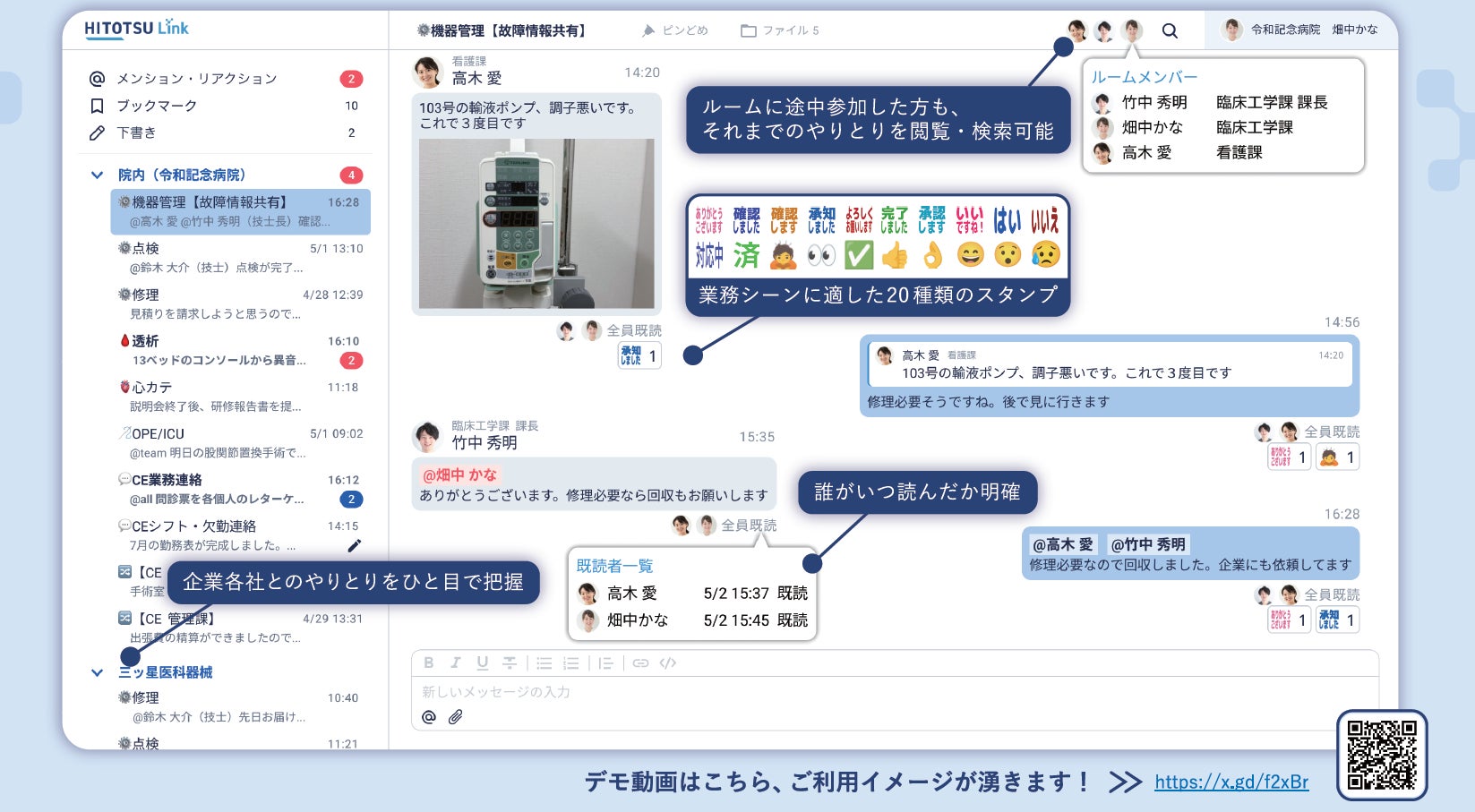Toggle underline formatting in the message editor
This screenshot has height=812, width=1475.
point(483,662)
